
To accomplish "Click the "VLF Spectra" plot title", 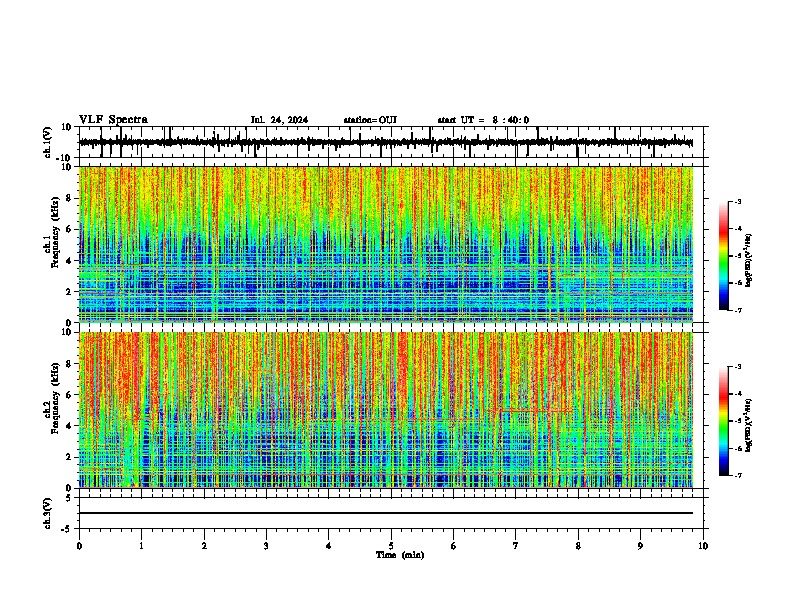I will click(x=113, y=120).
